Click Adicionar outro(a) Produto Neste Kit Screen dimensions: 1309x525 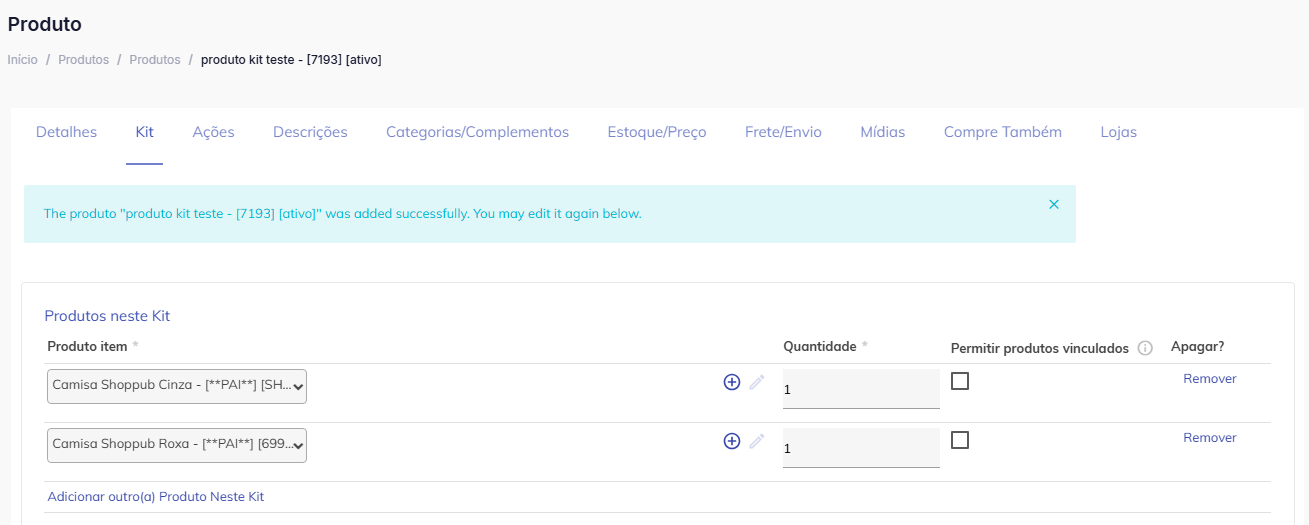155,497
